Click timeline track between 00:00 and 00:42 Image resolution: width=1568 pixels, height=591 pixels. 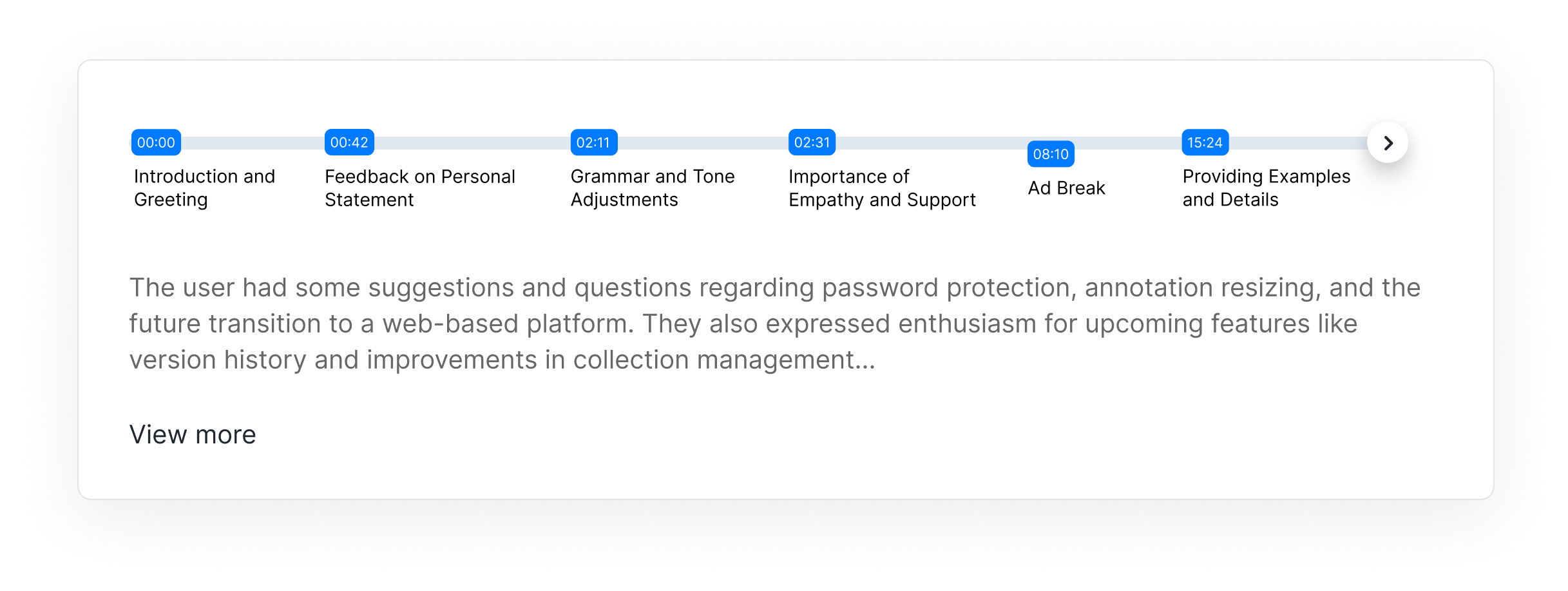pyautogui.click(x=253, y=142)
